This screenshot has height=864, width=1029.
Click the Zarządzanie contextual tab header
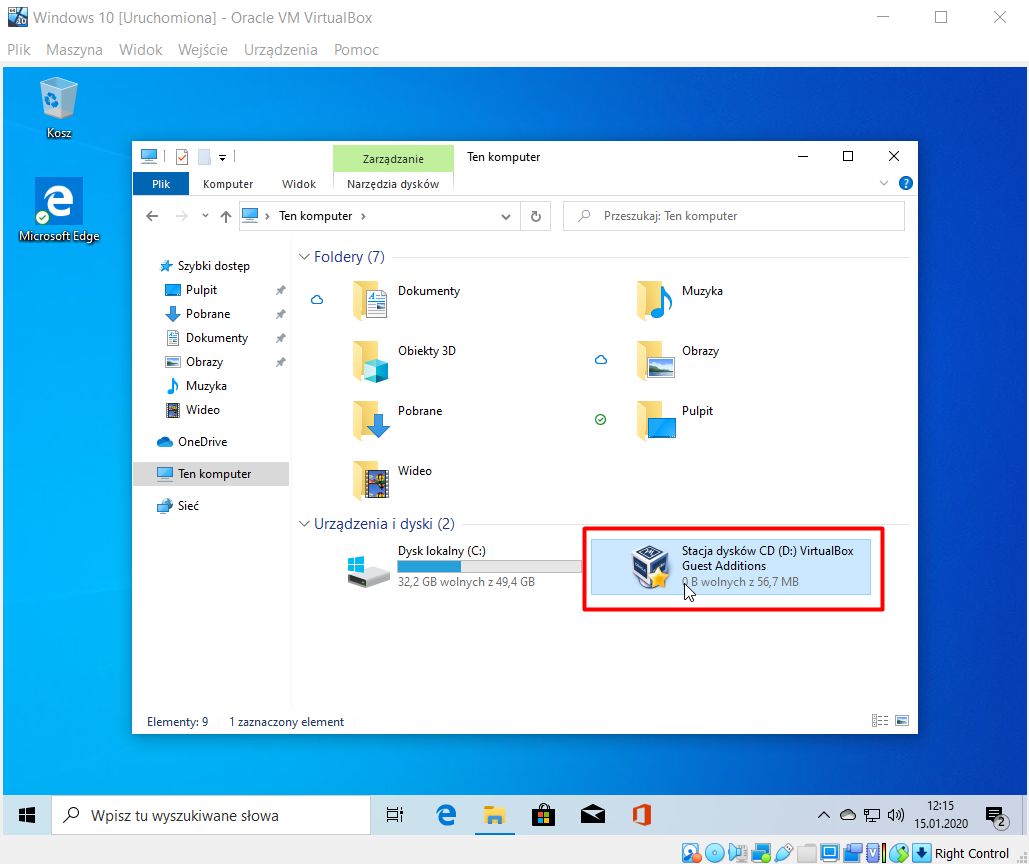(393, 159)
